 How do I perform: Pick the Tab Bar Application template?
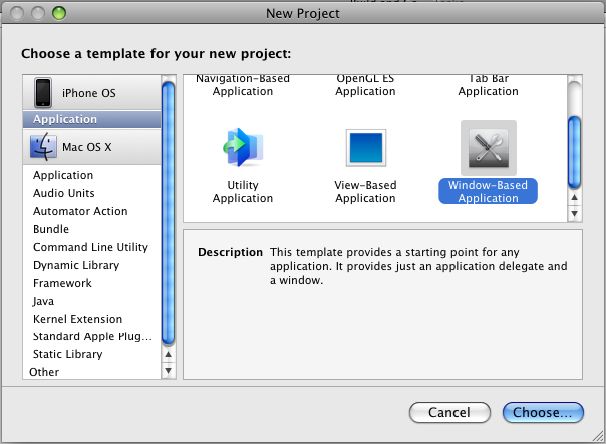pos(489,85)
